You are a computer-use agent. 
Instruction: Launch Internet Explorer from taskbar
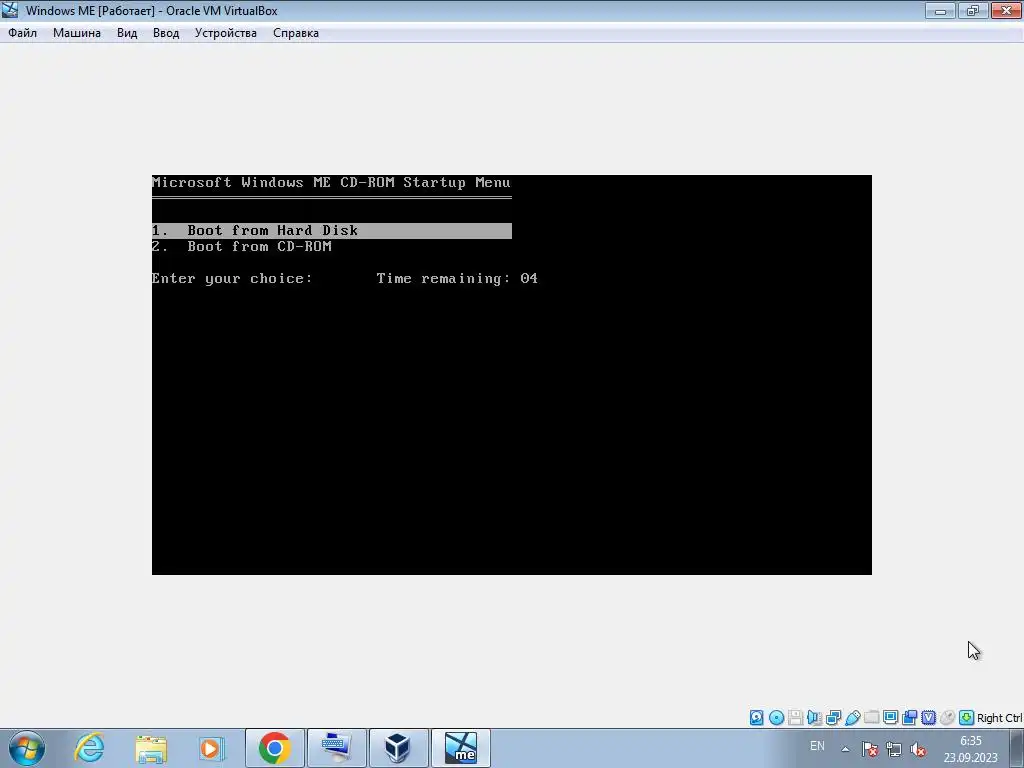(89, 748)
